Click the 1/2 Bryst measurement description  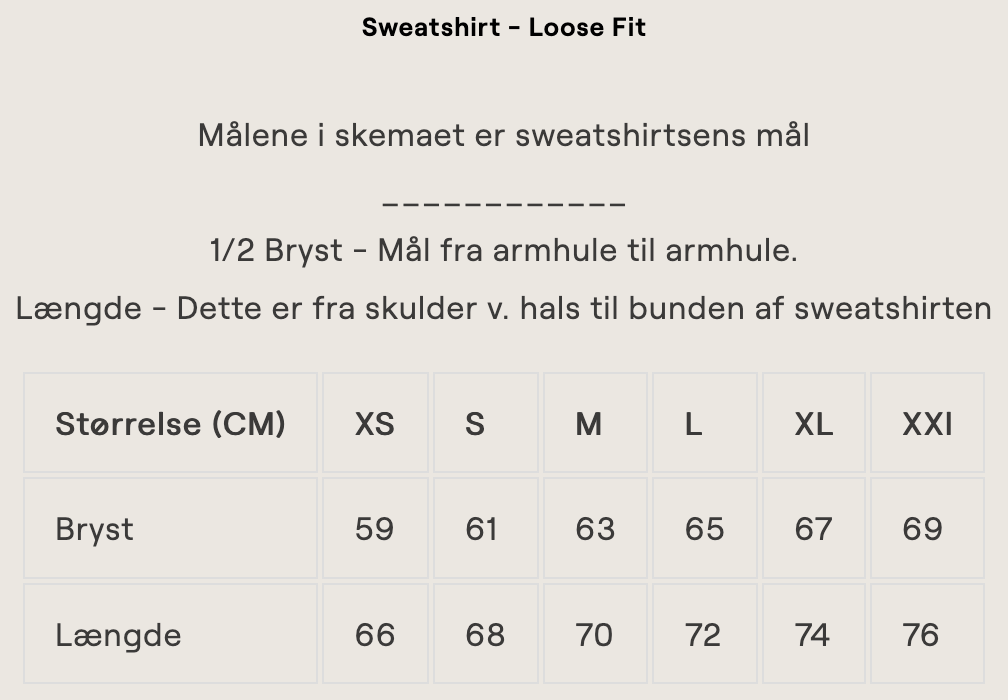tap(504, 250)
